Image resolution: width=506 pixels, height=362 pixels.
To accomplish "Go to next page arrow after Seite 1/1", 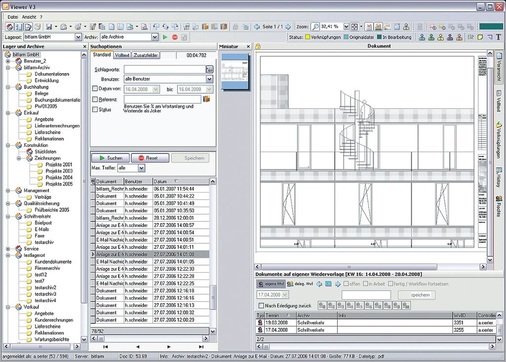I will click(x=288, y=27).
